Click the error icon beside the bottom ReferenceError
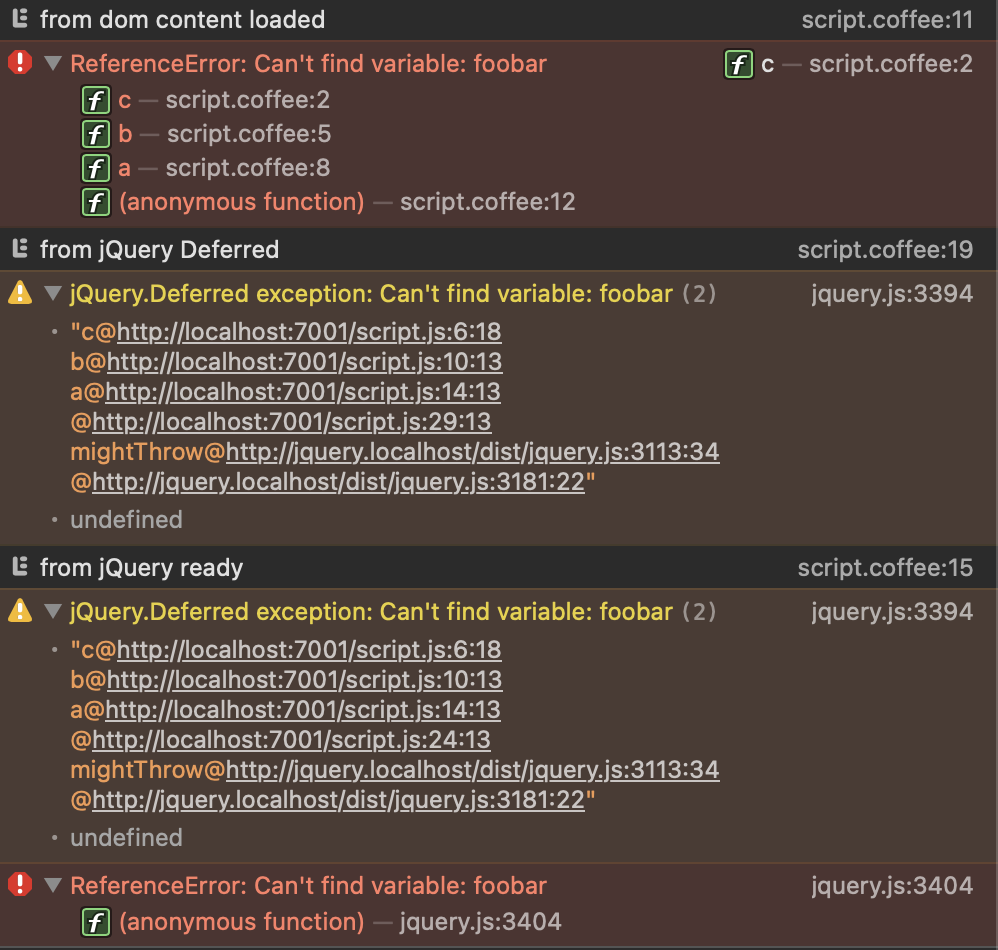Image resolution: width=998 pixels, height=950 pixels. (20, 884)
